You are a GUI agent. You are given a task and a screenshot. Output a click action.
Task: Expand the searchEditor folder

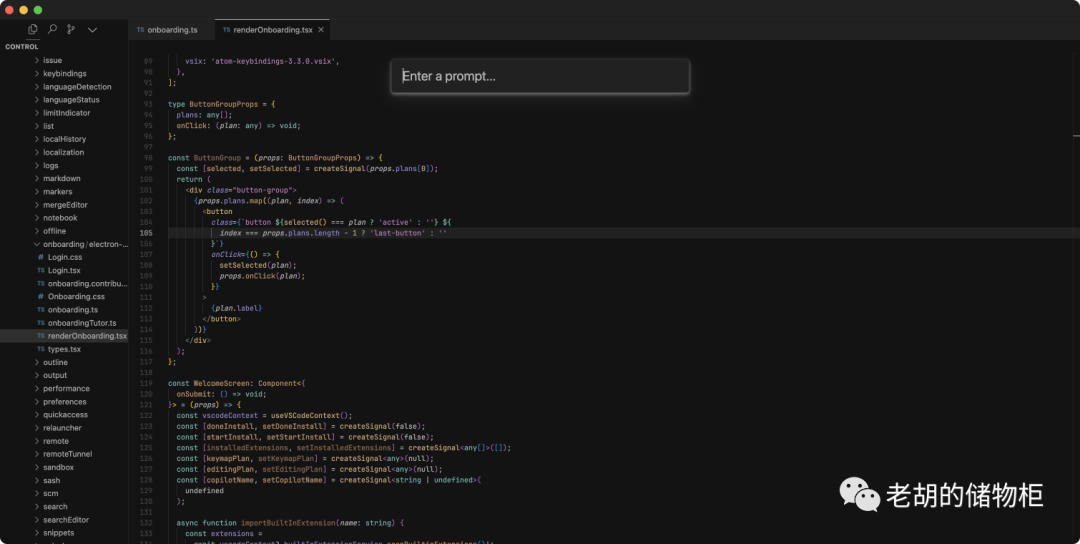point(64,520)
